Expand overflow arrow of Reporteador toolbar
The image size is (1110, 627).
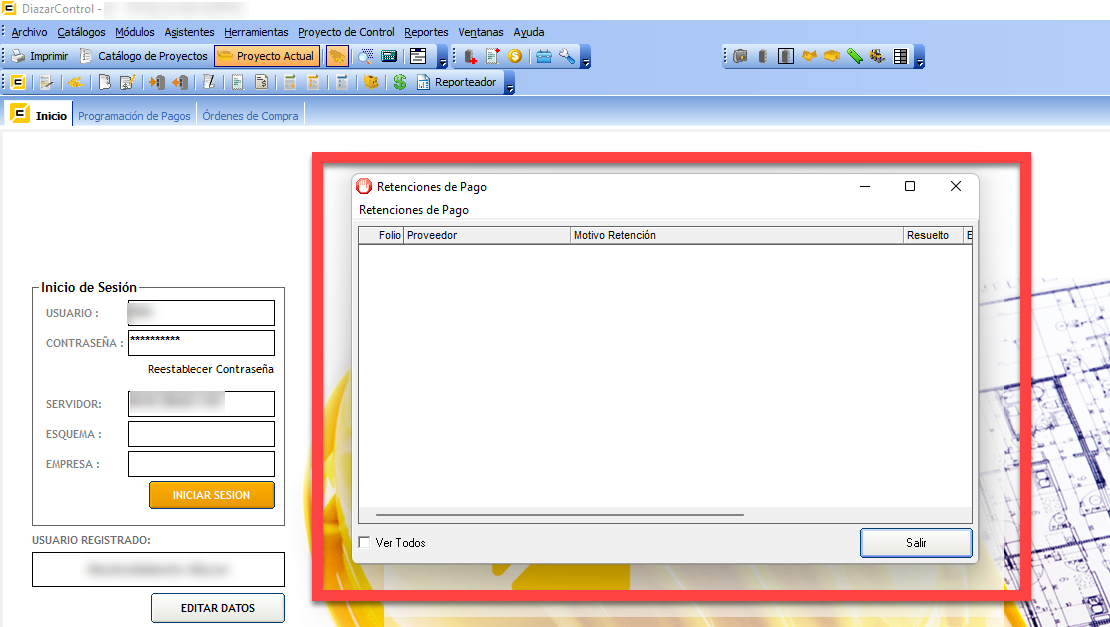click(510, 87)
